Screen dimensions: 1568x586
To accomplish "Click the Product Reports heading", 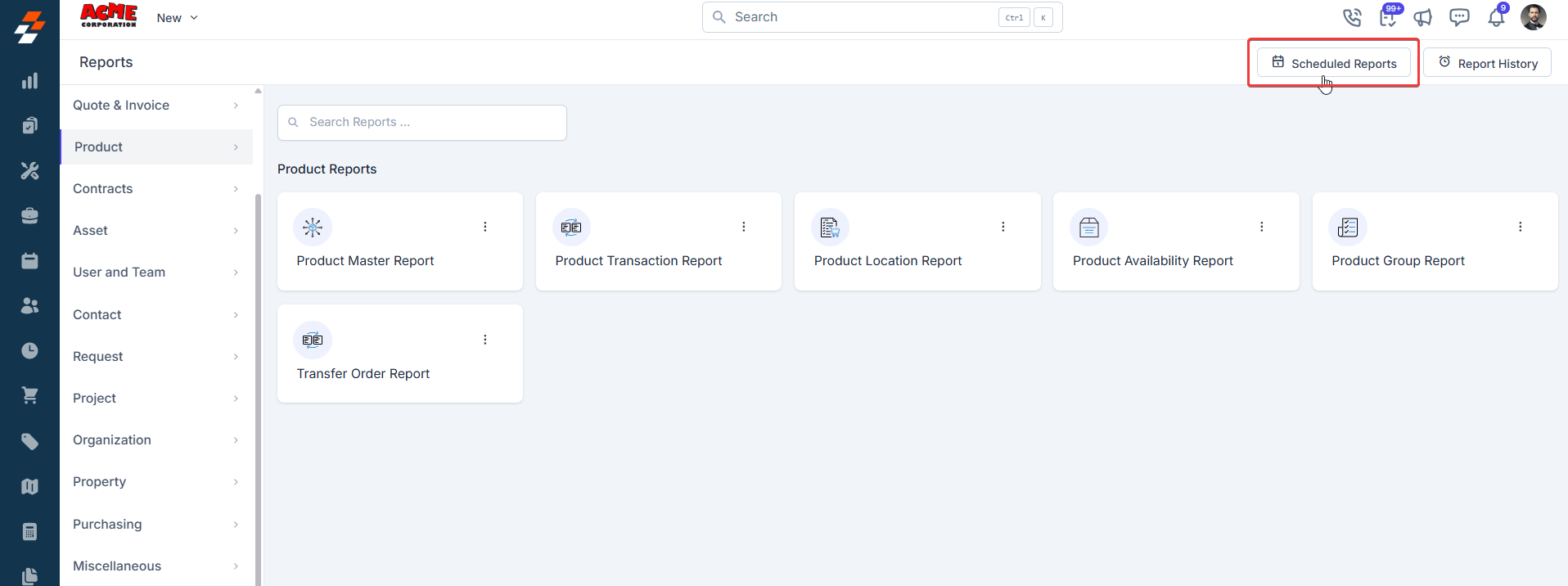I will pos(327,169).
